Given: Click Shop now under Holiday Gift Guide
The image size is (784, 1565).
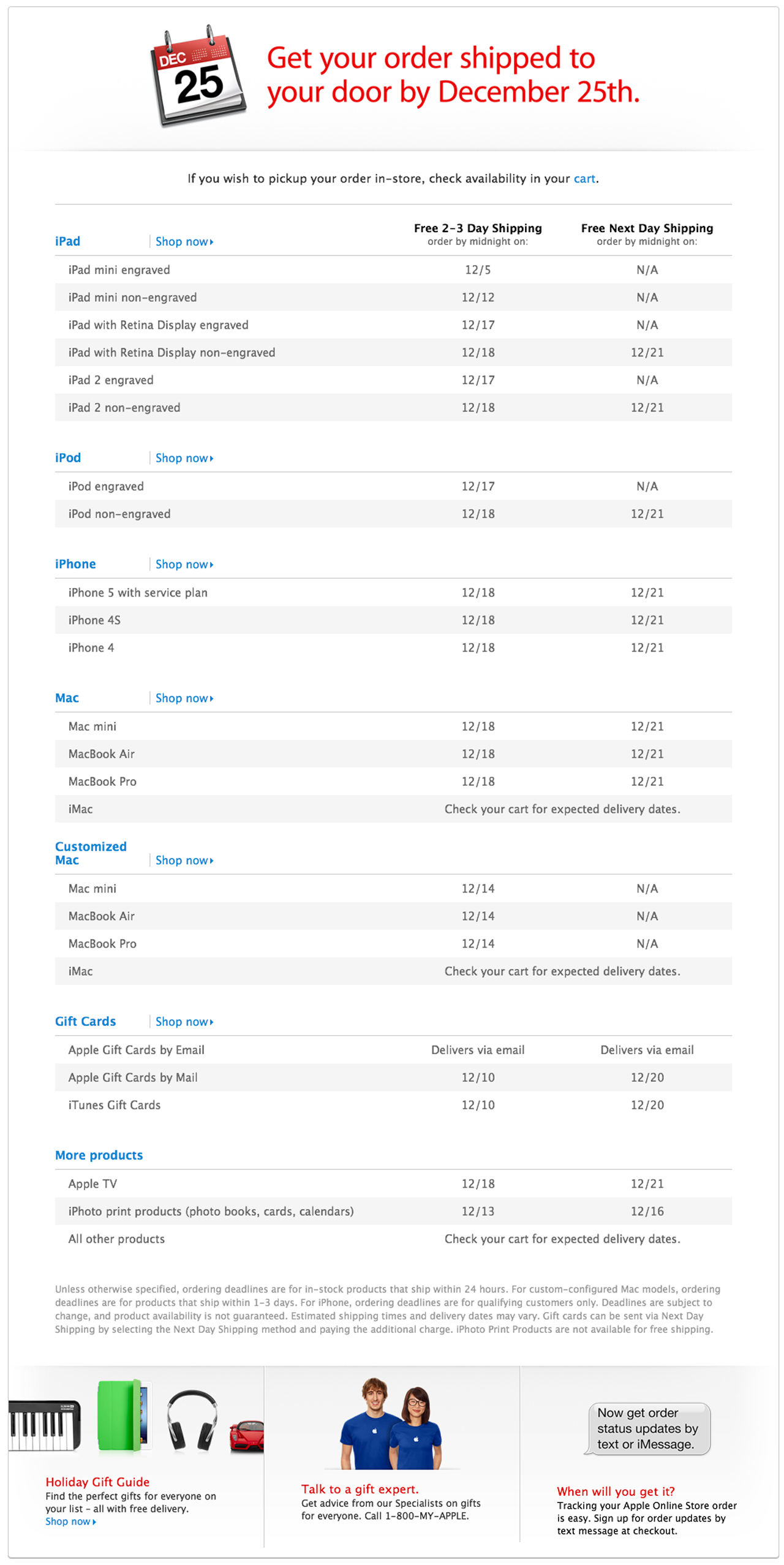Looking at the screenshot, I should 70,1522.
